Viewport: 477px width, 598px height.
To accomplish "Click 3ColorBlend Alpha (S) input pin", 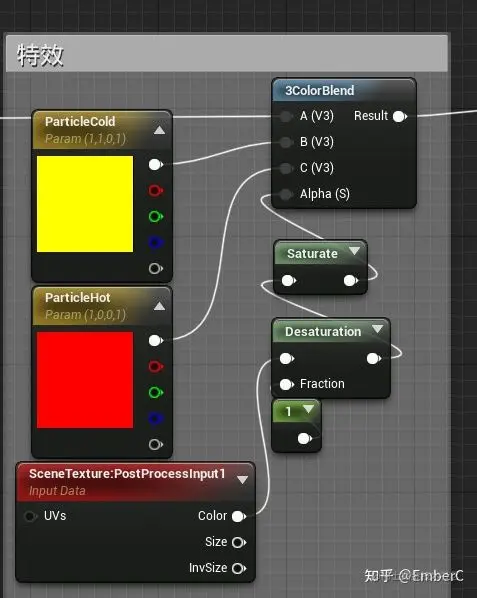I will pyautogui.click(x=286, y=194).
